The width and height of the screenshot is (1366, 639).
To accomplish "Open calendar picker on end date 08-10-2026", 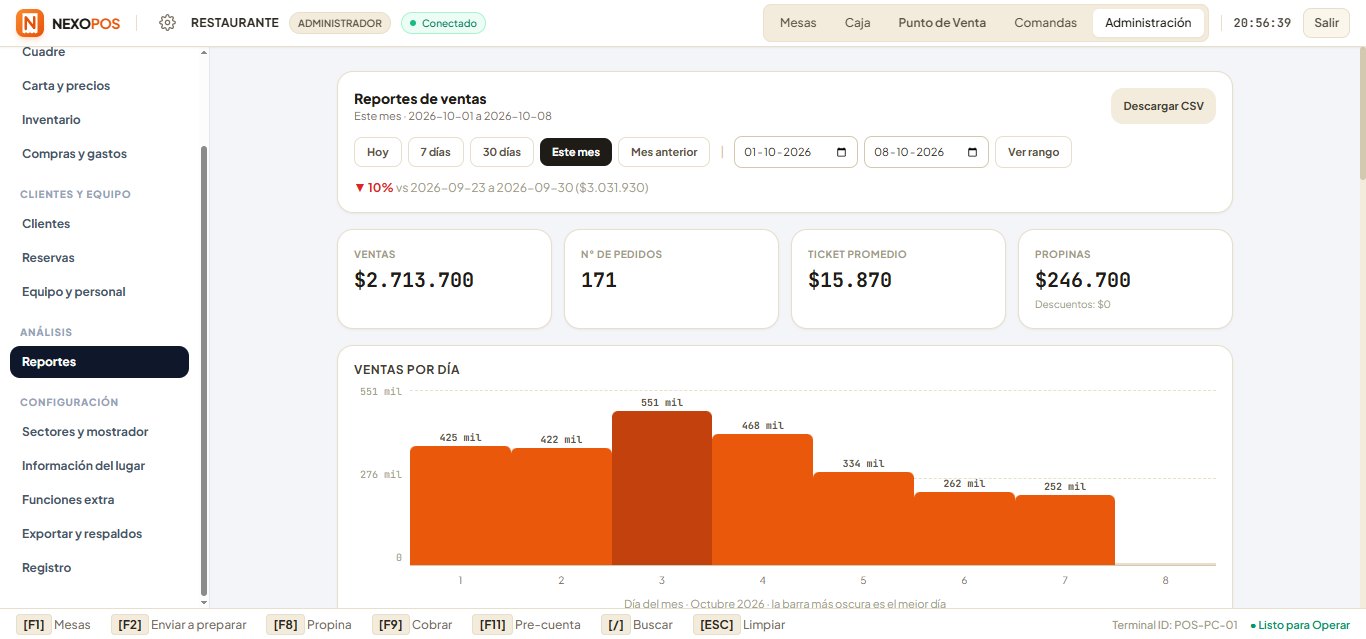I will point(973,152).
